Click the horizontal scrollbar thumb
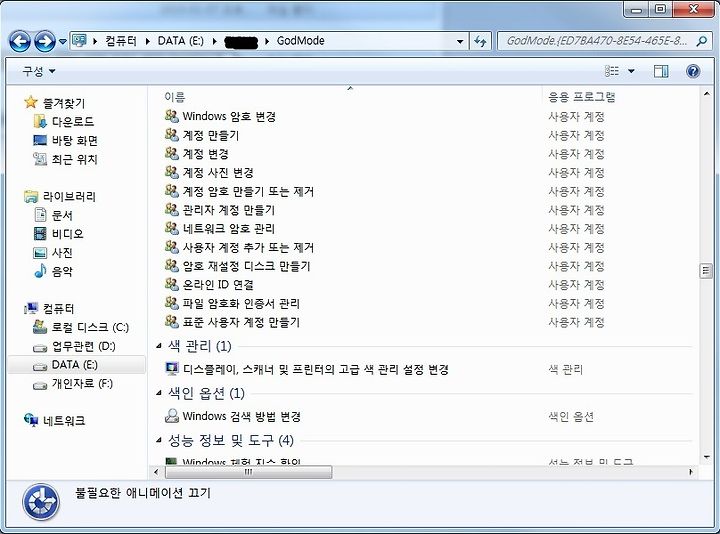This screenshot has height=534, width=720. pos(248,472)
